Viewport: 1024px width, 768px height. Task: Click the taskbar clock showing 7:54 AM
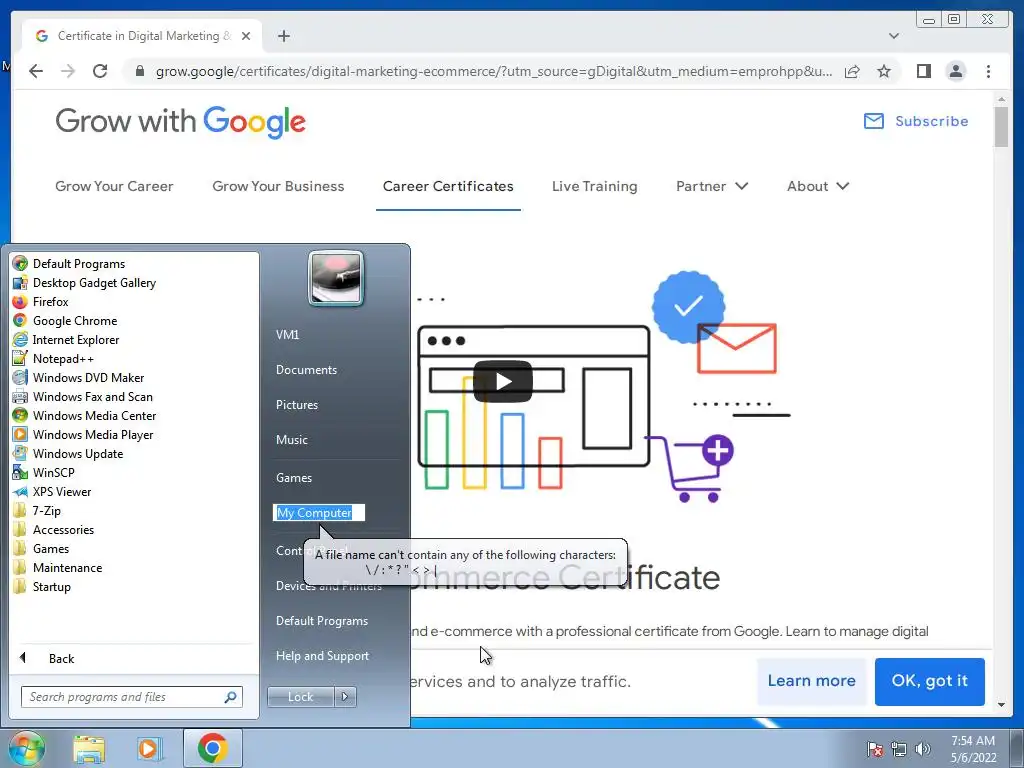[973, 749]
